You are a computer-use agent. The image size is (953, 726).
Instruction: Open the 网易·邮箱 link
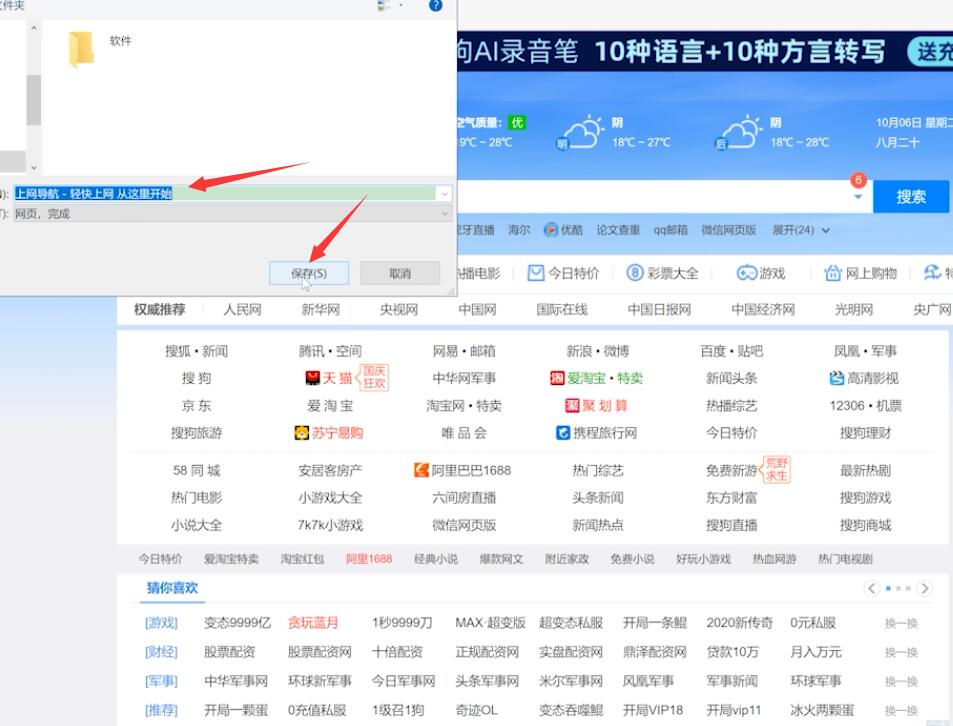coord(464,351)
